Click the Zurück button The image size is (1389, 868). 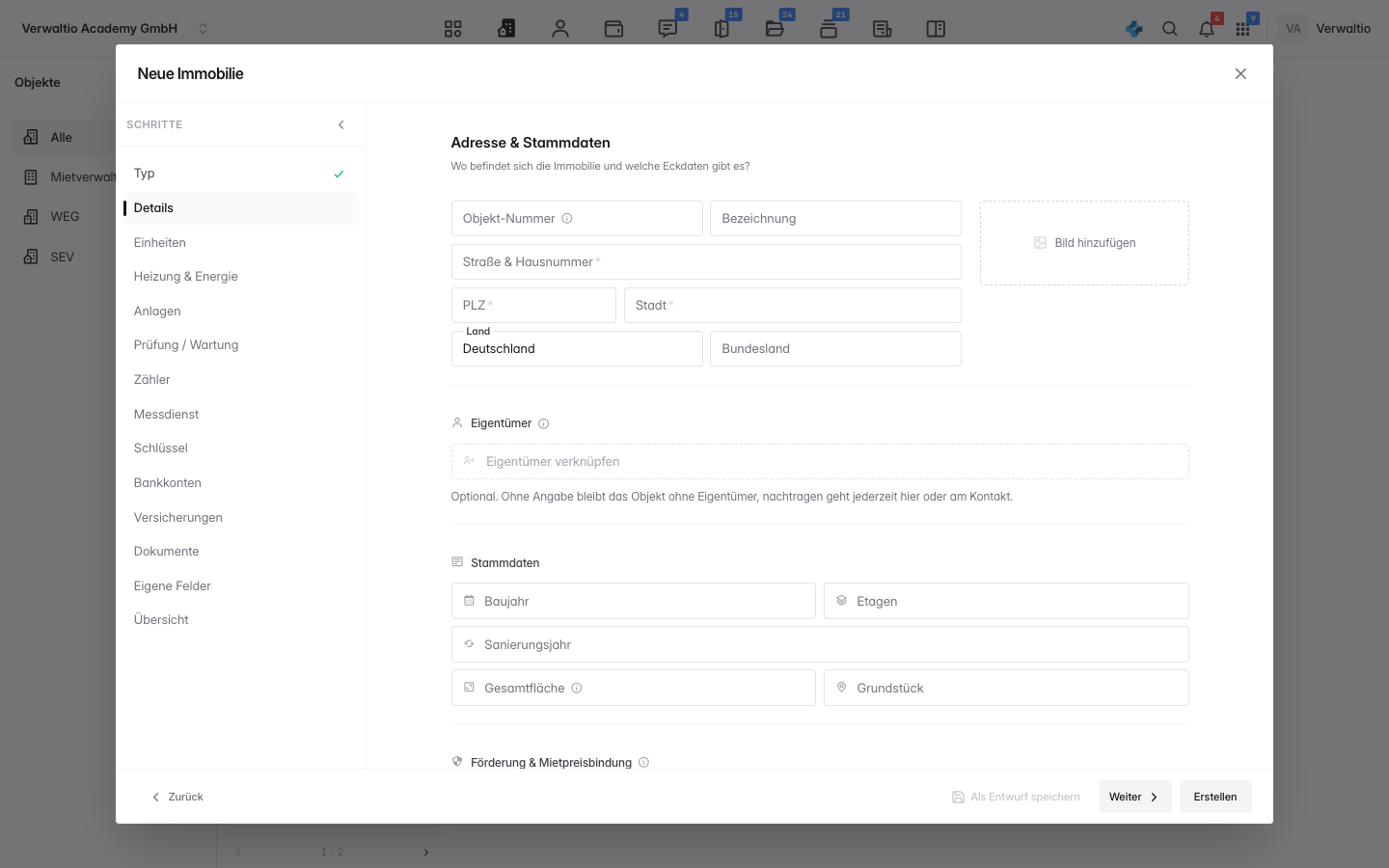point(177,797)
